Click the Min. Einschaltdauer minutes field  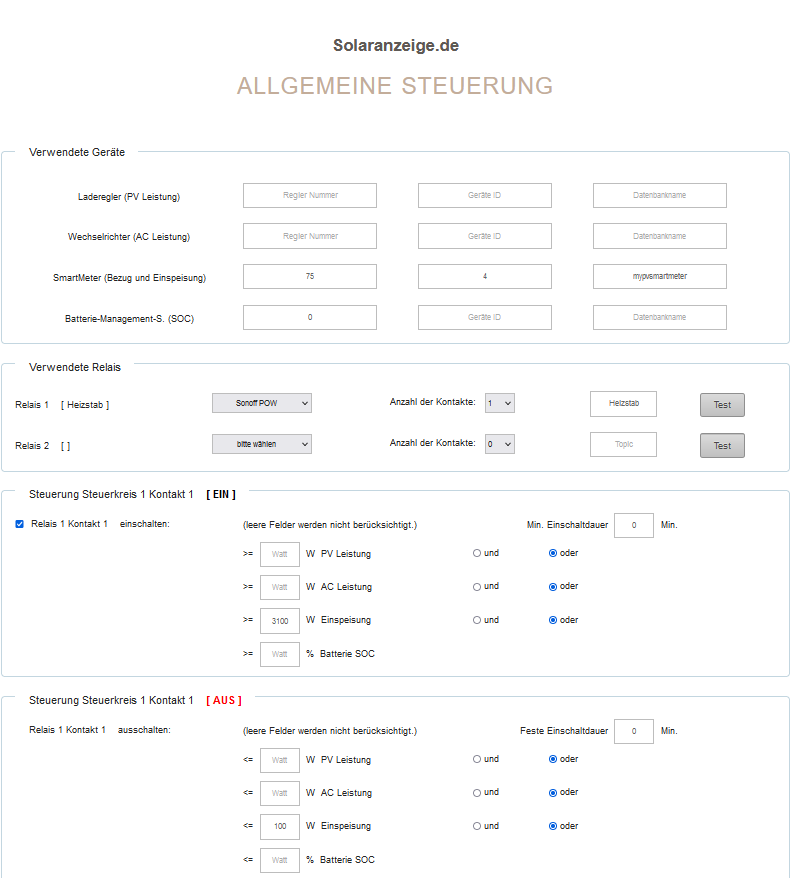pos(633,525)
